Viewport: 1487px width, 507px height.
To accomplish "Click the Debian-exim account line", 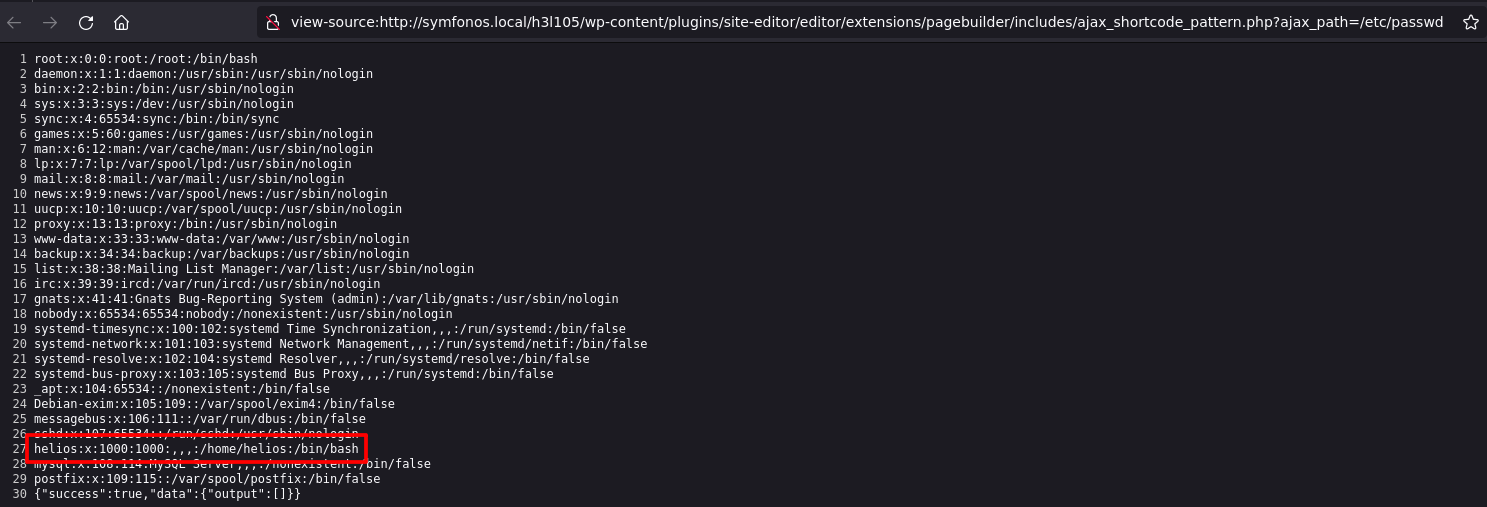I will click(x=214, y=404).
